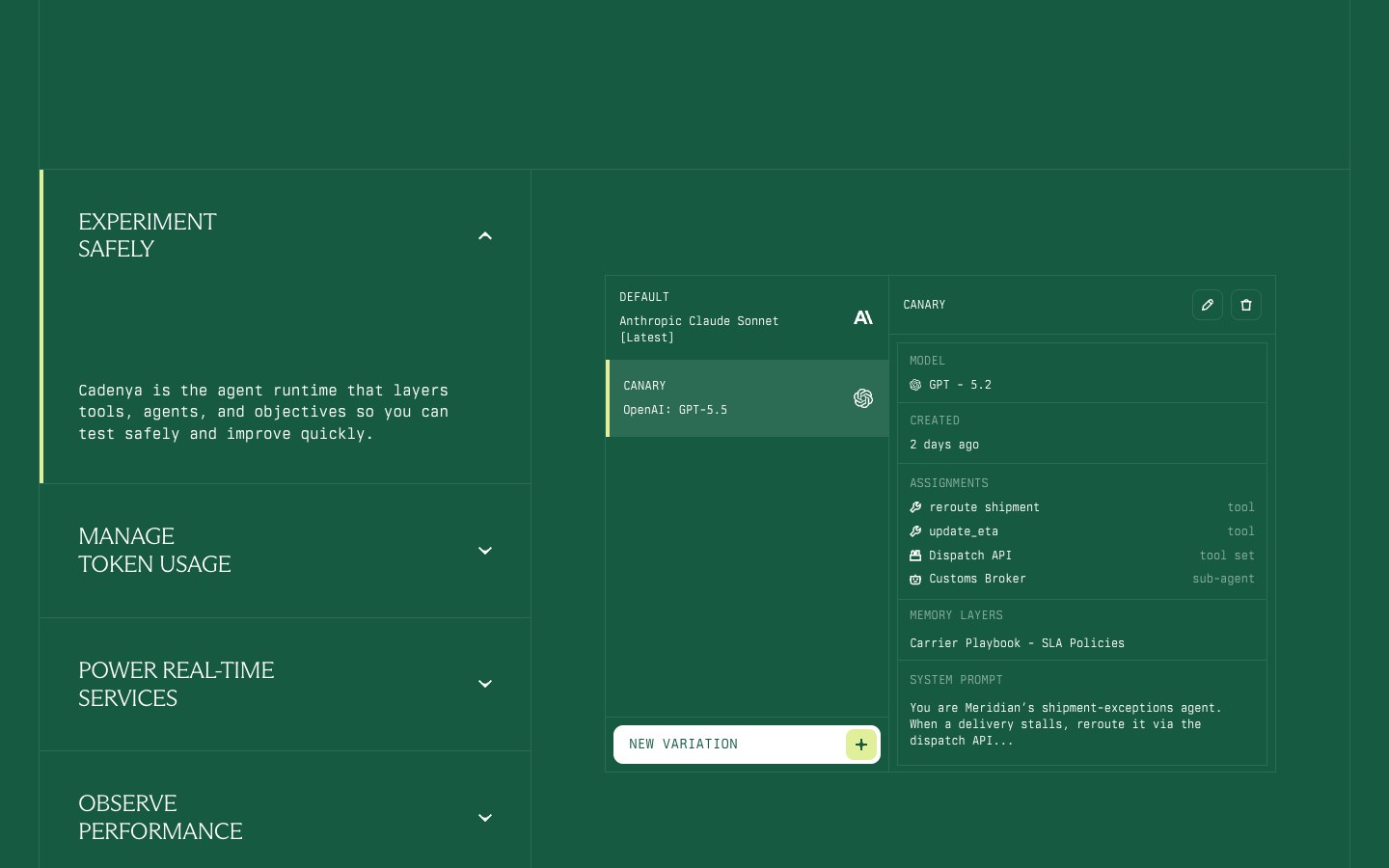Click the Anthropic logo on Default variation

863,317
